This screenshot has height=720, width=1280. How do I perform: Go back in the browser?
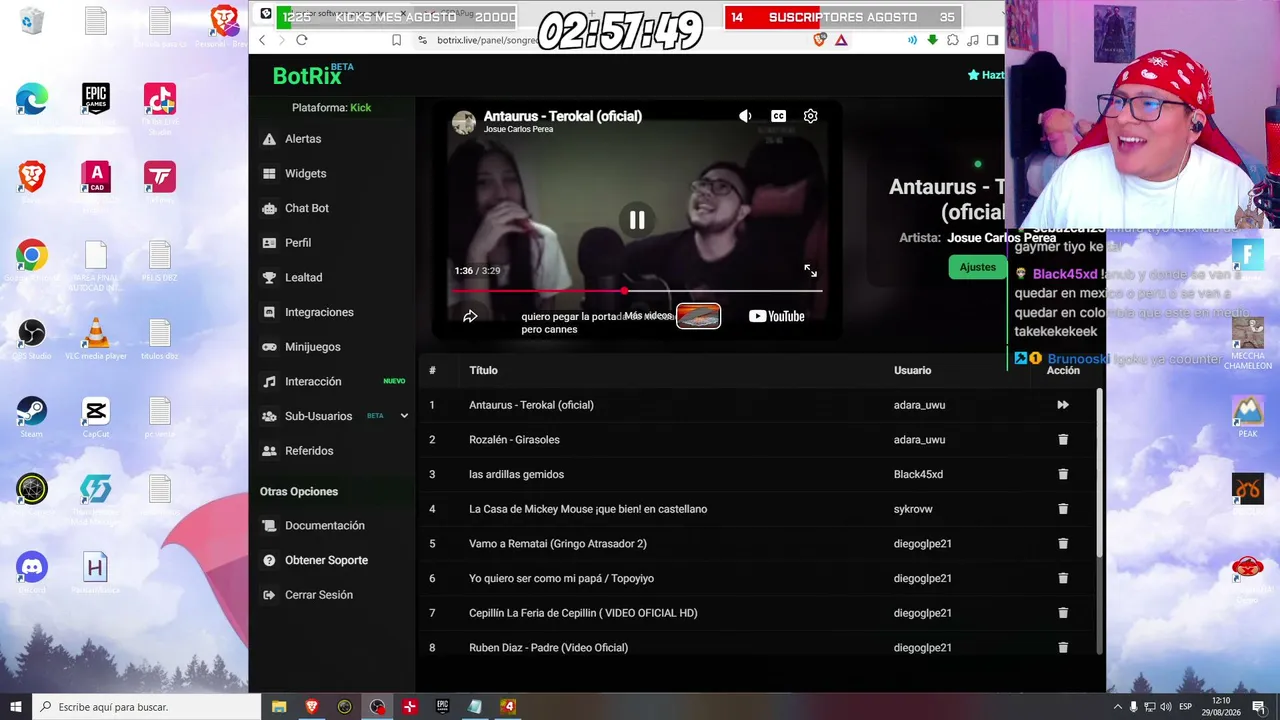(263, 40)
